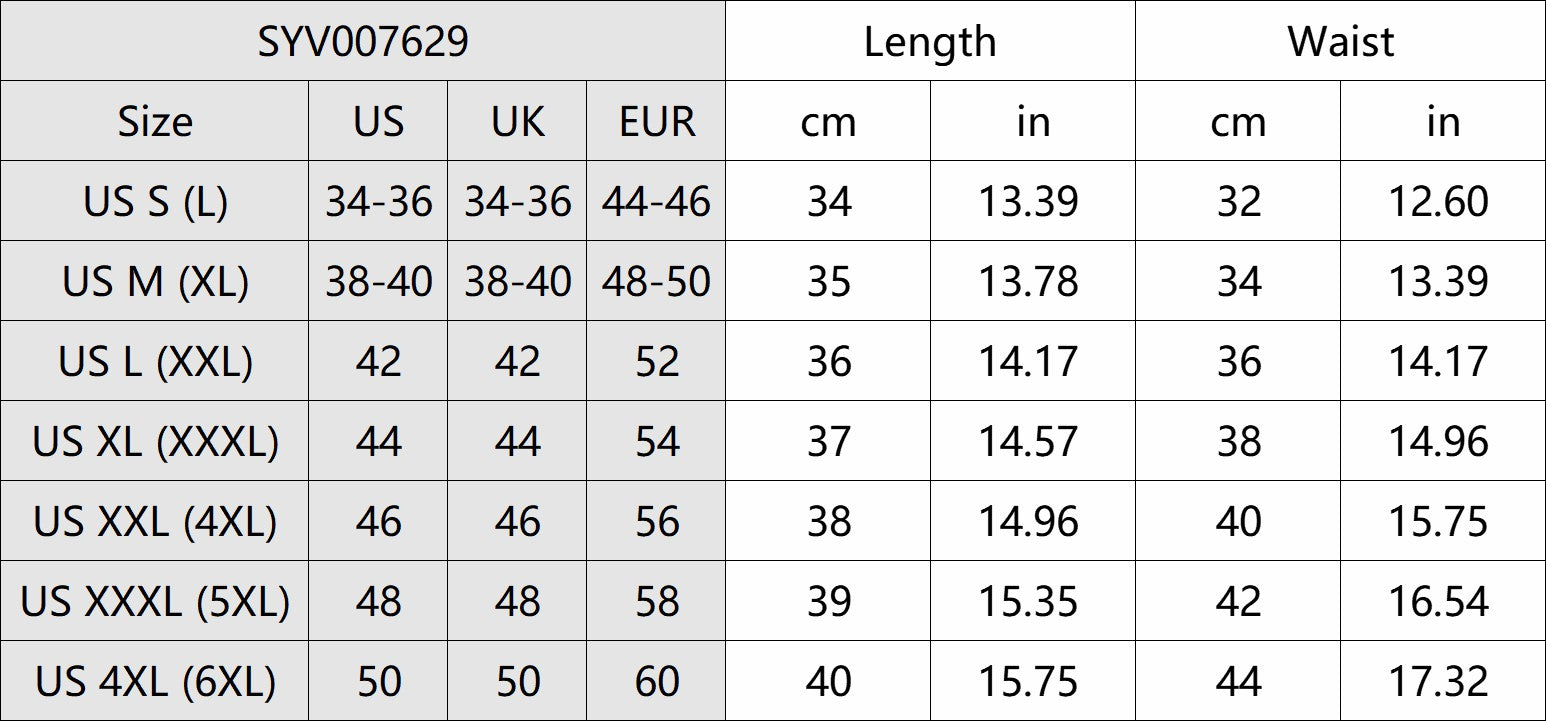The height and width of the screenshot is (721, 1546).
Task: Select the US XXXL (5XL) row label
Action: pyautogui.click(x=155, y=602)
